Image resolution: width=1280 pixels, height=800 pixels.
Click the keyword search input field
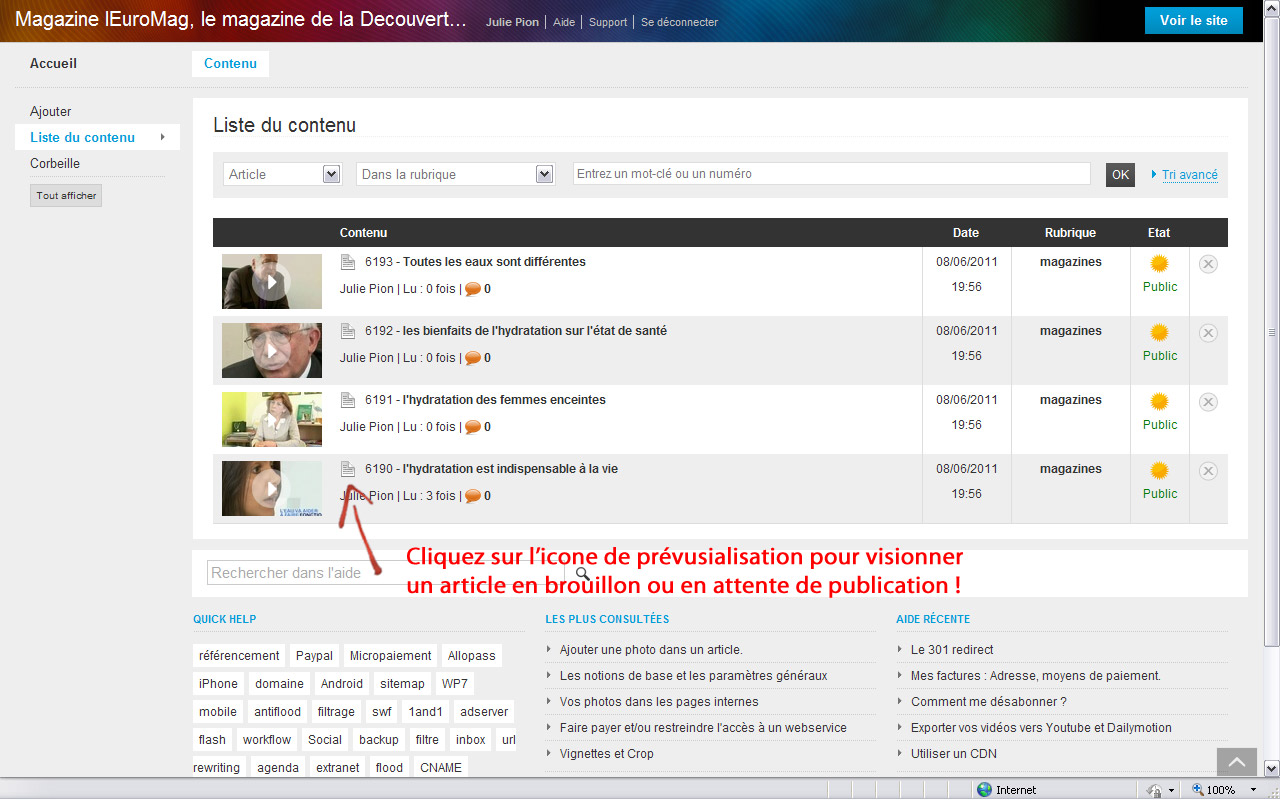point(831,174)
